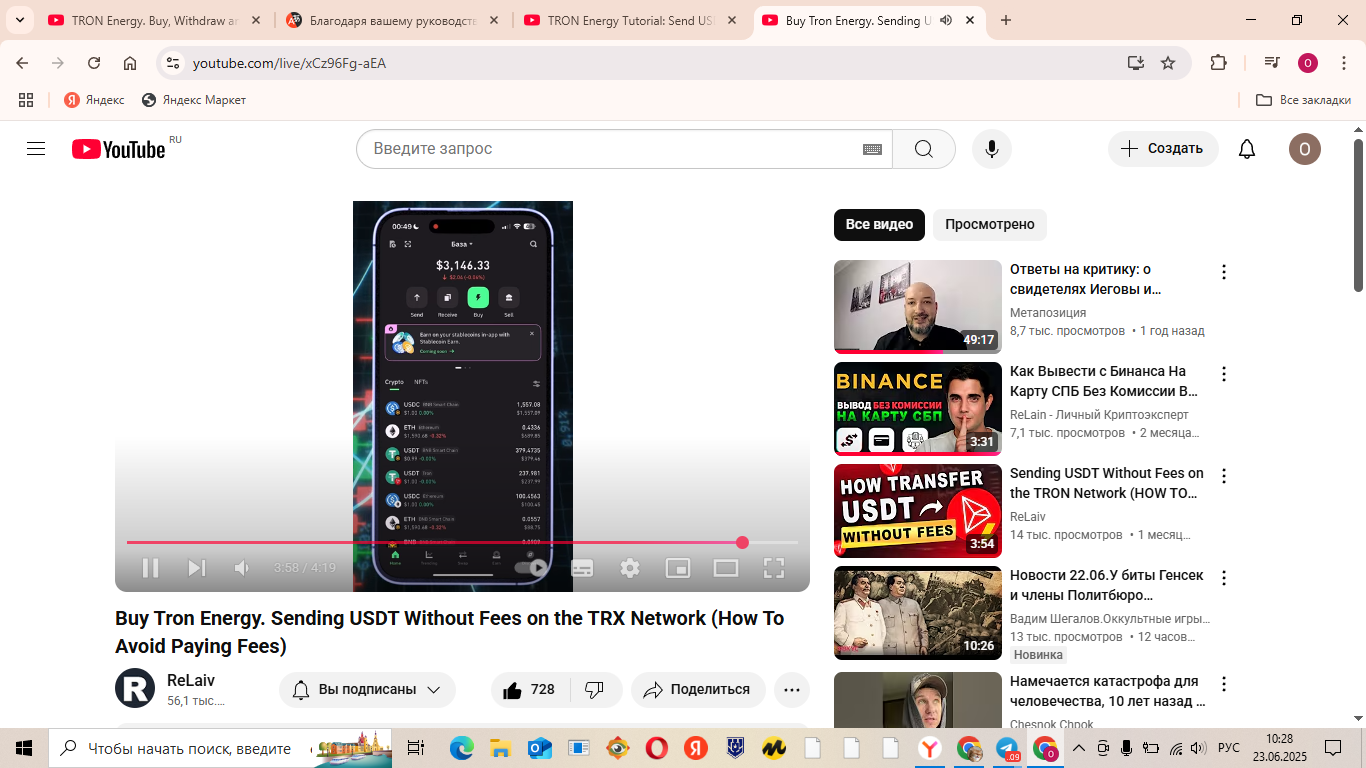Pause the video playback

pyautogui.click(x=150, y=568)
